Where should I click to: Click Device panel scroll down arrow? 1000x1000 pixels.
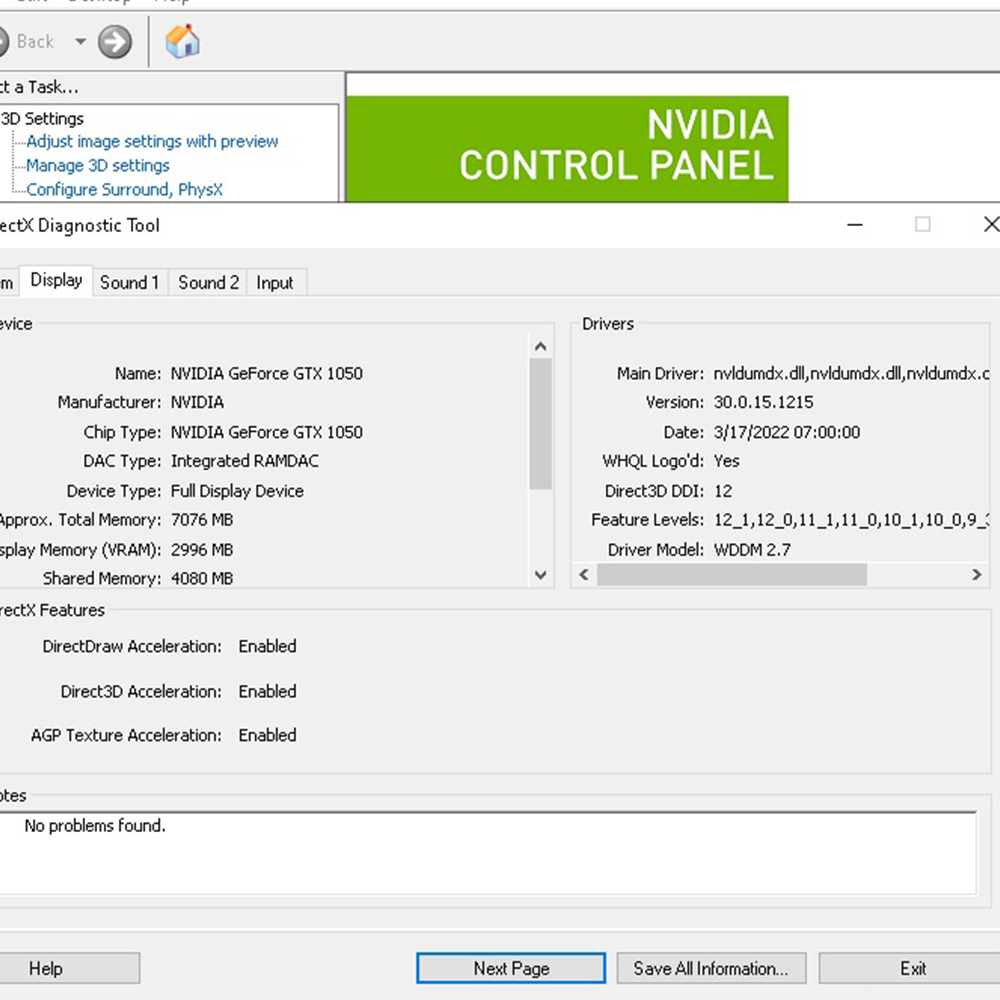point(541,575)
